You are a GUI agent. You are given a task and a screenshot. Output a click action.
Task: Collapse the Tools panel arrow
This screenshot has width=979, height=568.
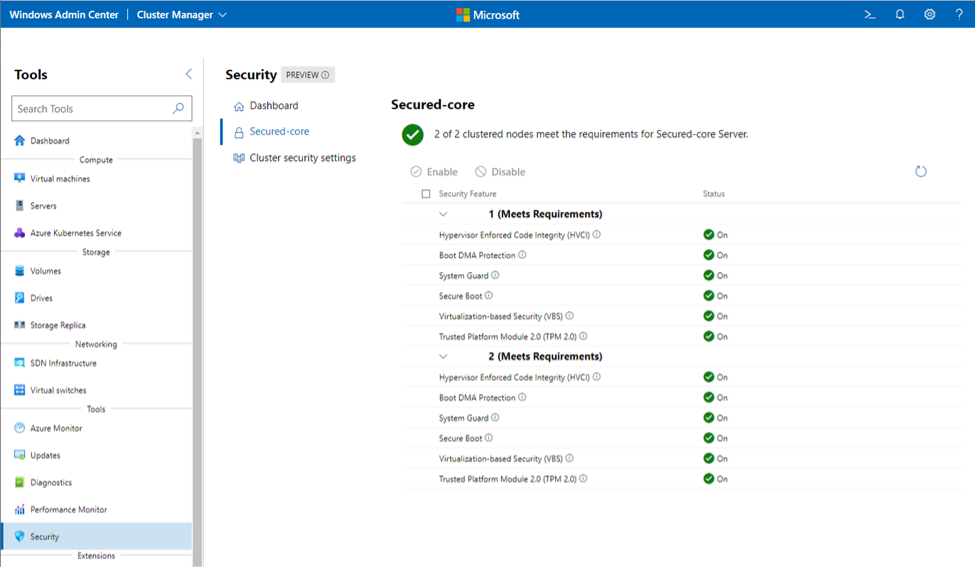(189, 74)
